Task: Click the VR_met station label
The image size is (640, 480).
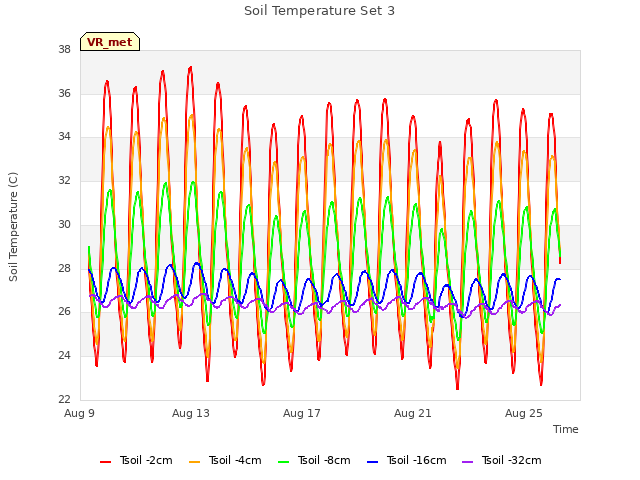Action: pyautogui.click(x=110, y=42)
